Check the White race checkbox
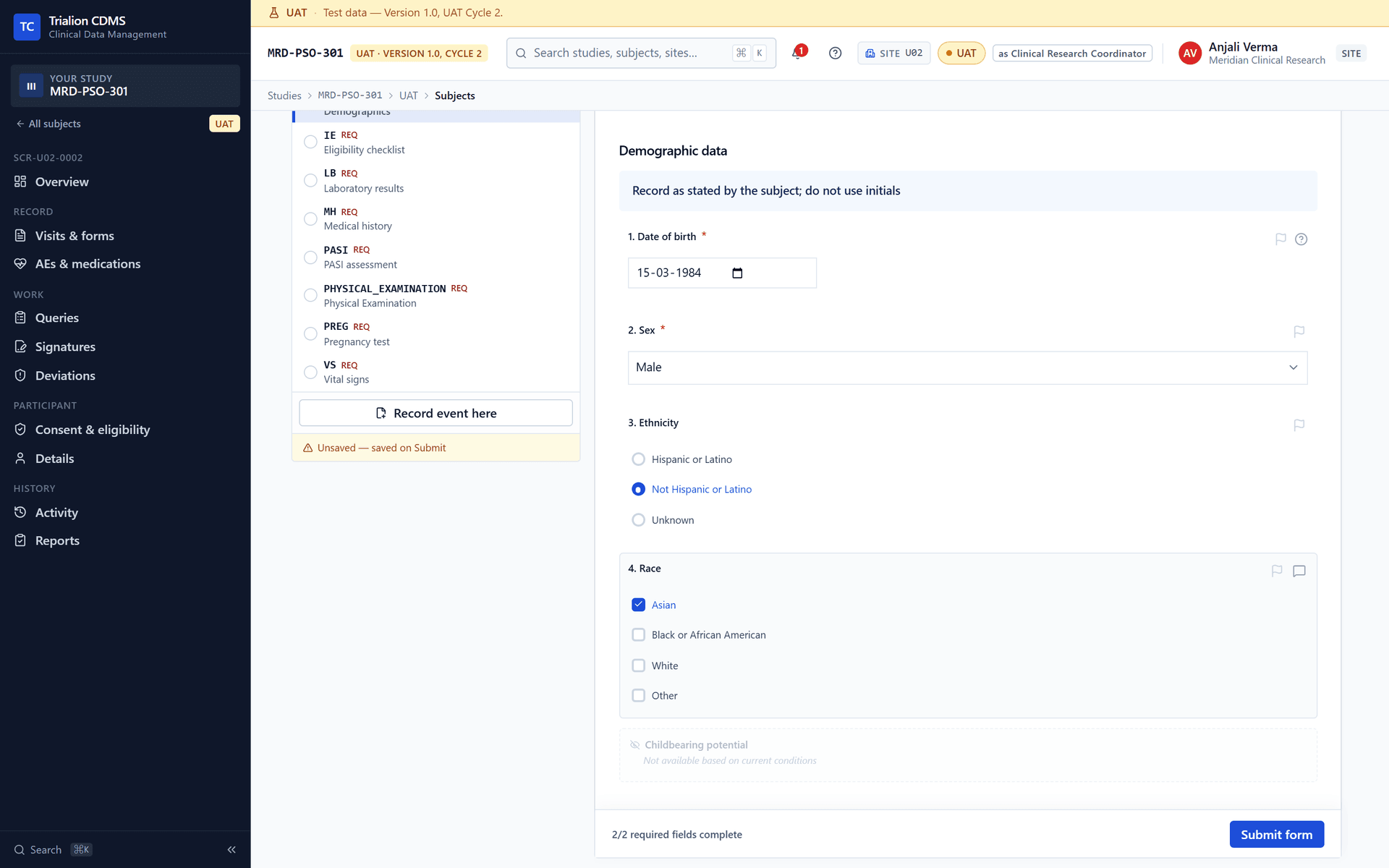This screenshot has height=868, width=1389. [x=638, y=665]
